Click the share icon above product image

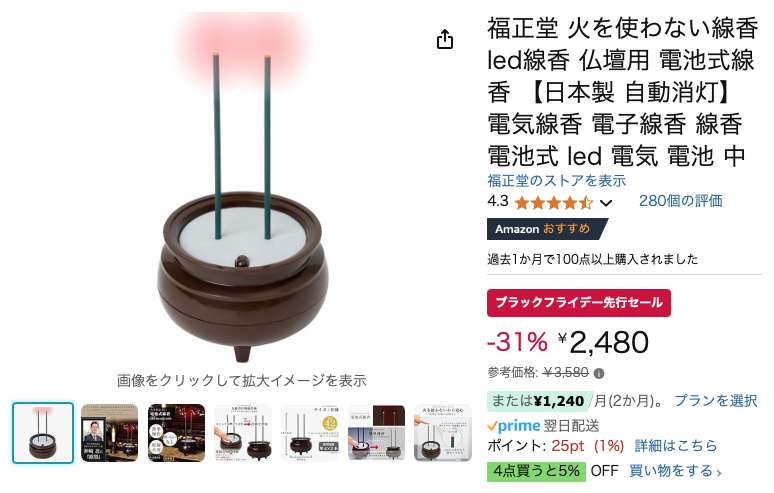tap(445, 39)
